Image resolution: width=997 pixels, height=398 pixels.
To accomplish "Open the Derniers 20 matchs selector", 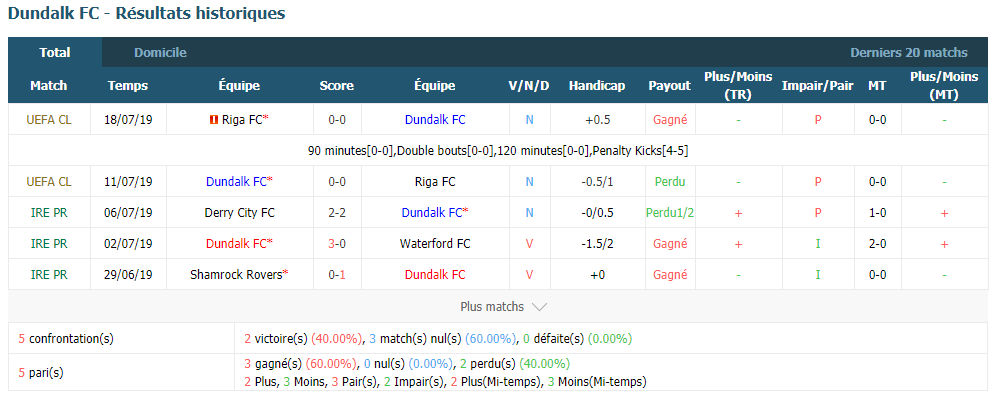I will click(x=909, y=53).
